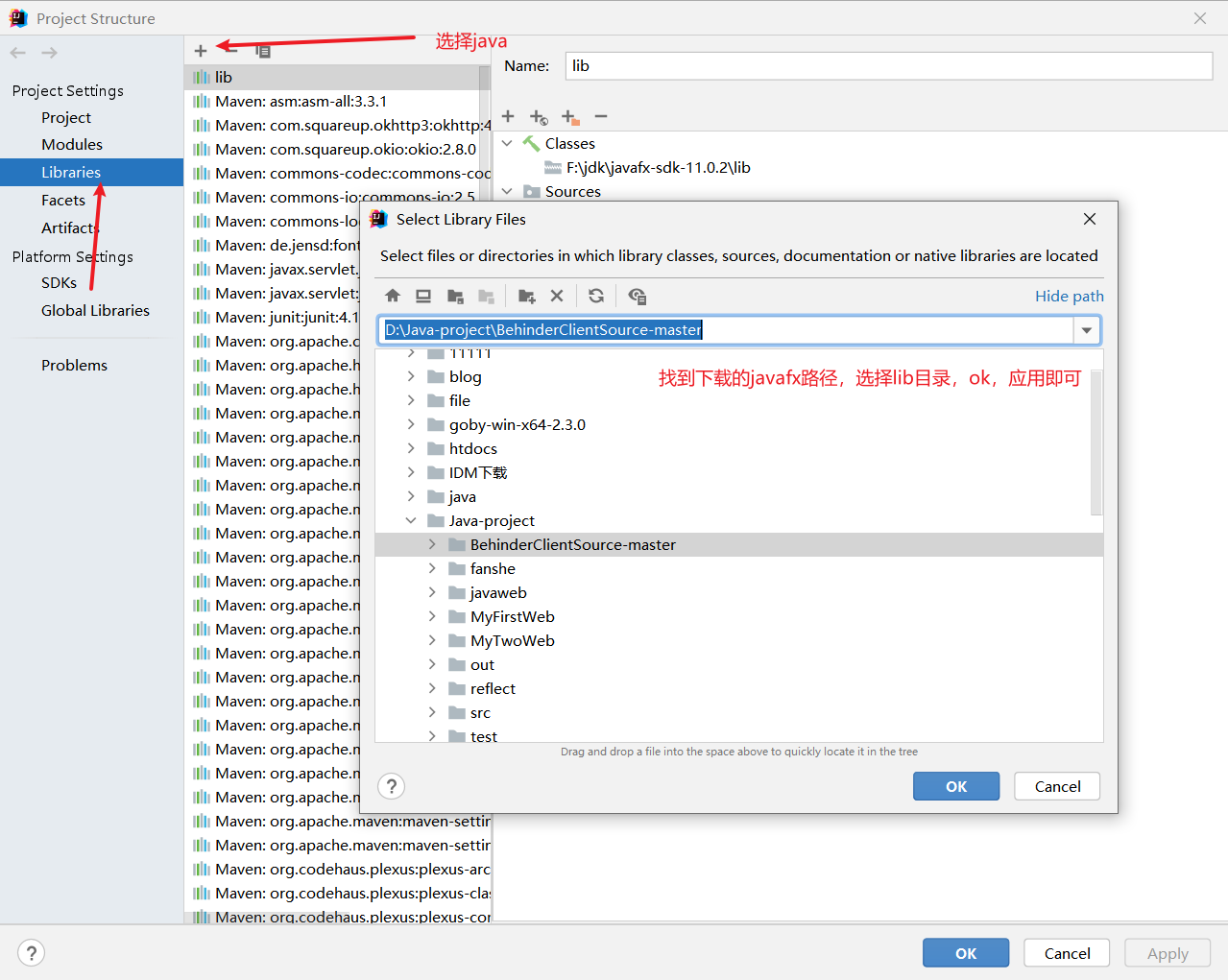Viewport: 1228px width, 980px height.
Task: Click the library Name input field
Action: click(x=888, y=66)
